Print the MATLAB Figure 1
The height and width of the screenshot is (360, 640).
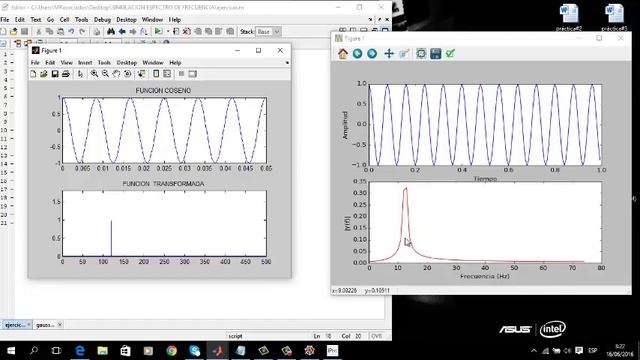click(x=65, y=74)
